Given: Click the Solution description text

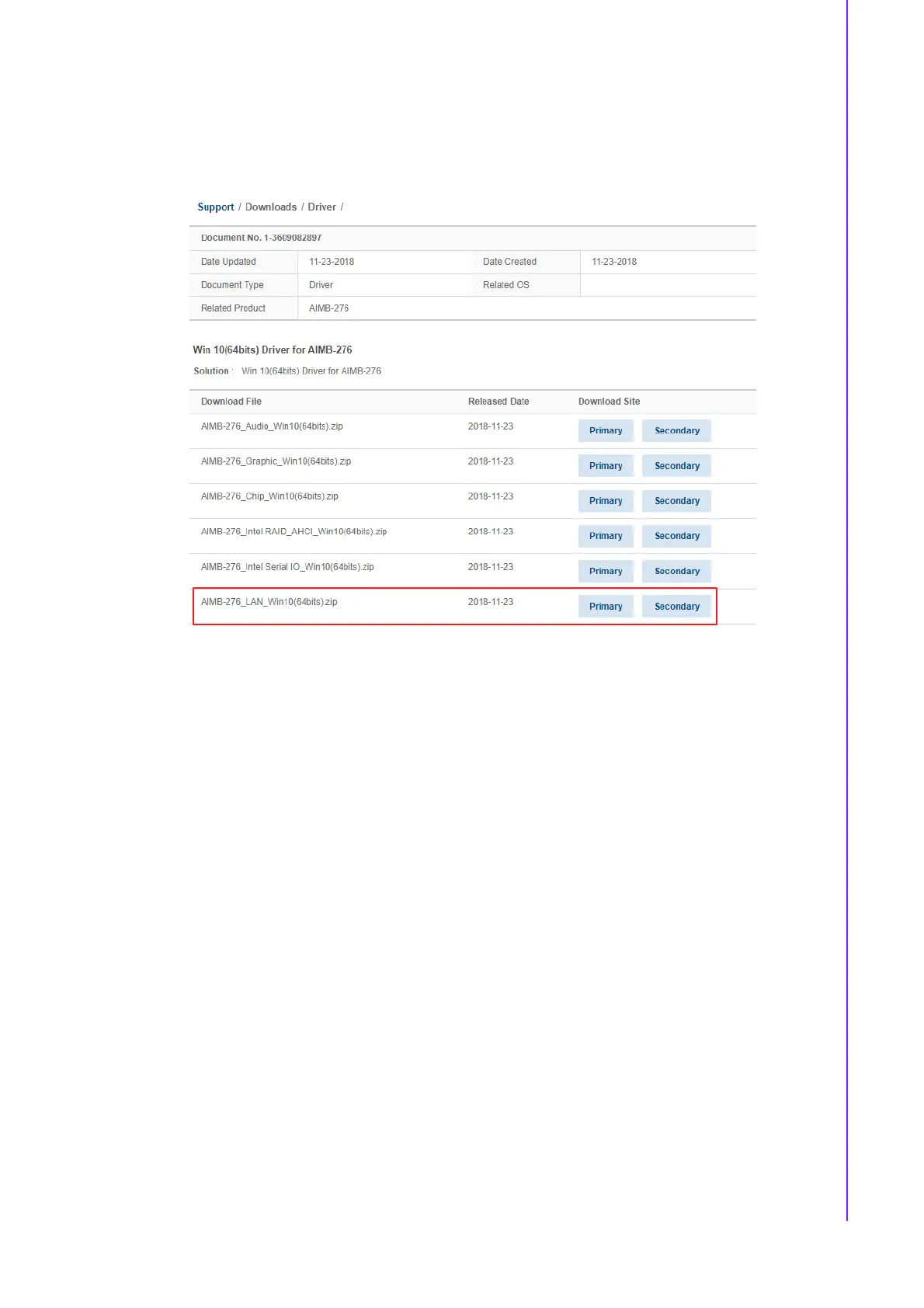Looking at the screenshot, I should (x=311, y=371).
